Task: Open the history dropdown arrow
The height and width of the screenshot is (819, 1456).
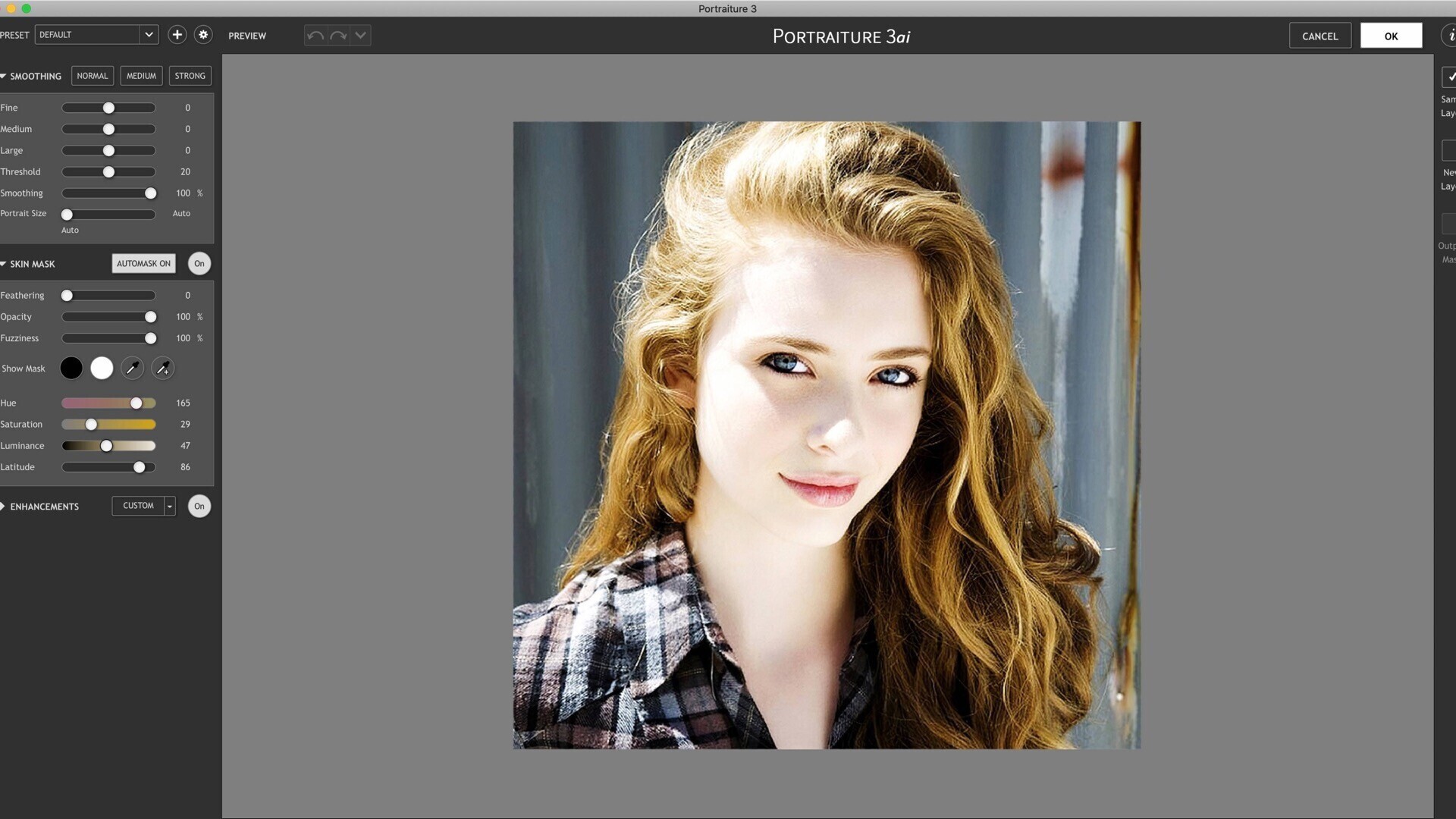Action: pos(361,36)
